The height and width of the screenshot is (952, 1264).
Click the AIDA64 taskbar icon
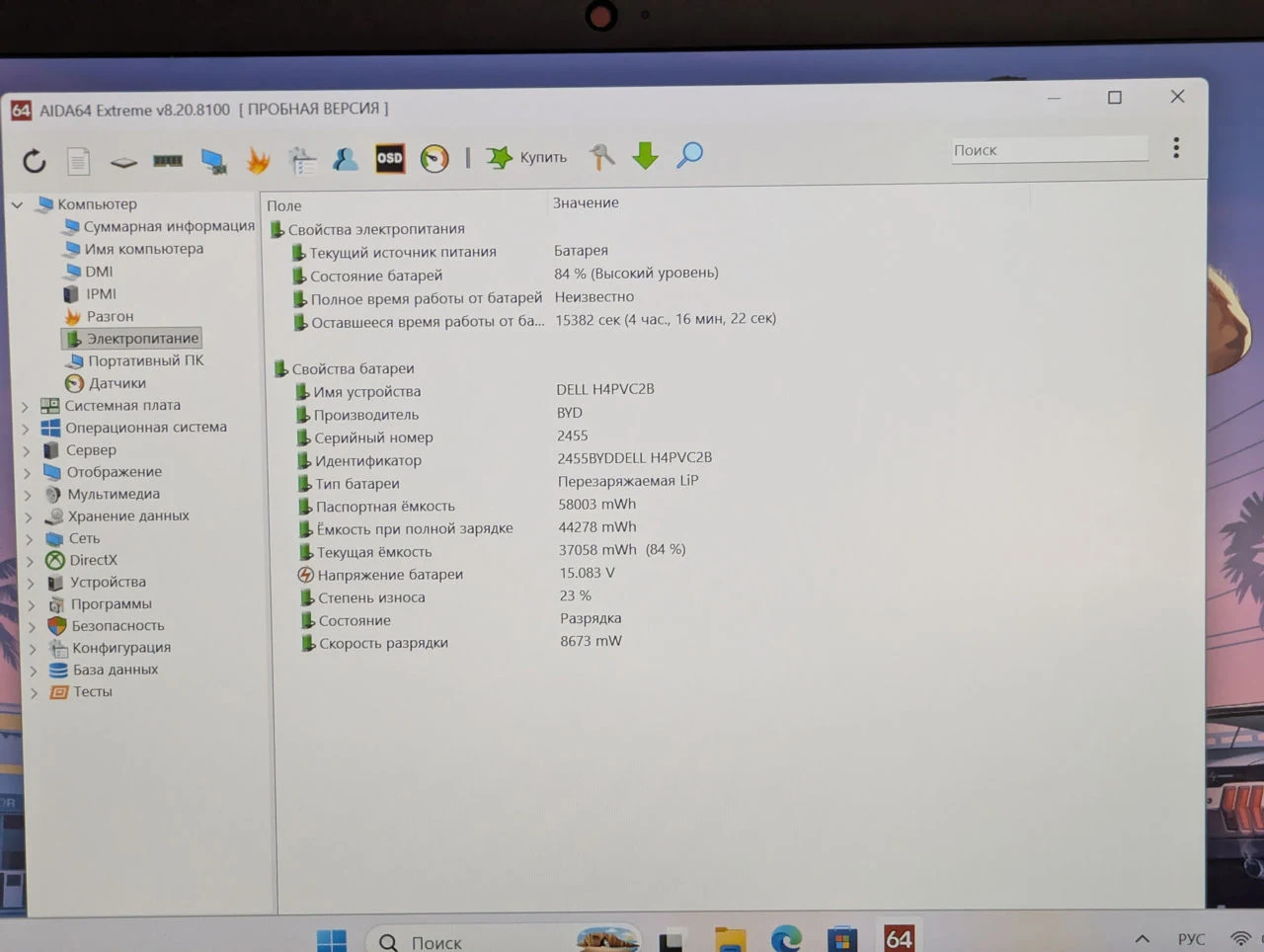(899, 937)
